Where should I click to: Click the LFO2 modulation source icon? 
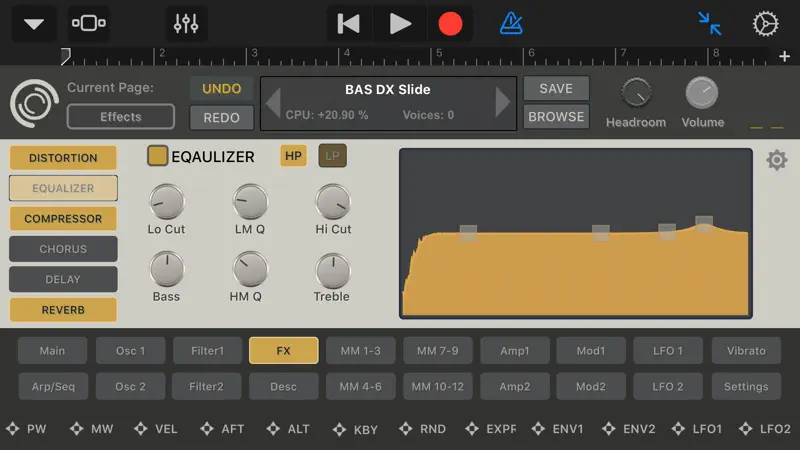pos(745,429)
